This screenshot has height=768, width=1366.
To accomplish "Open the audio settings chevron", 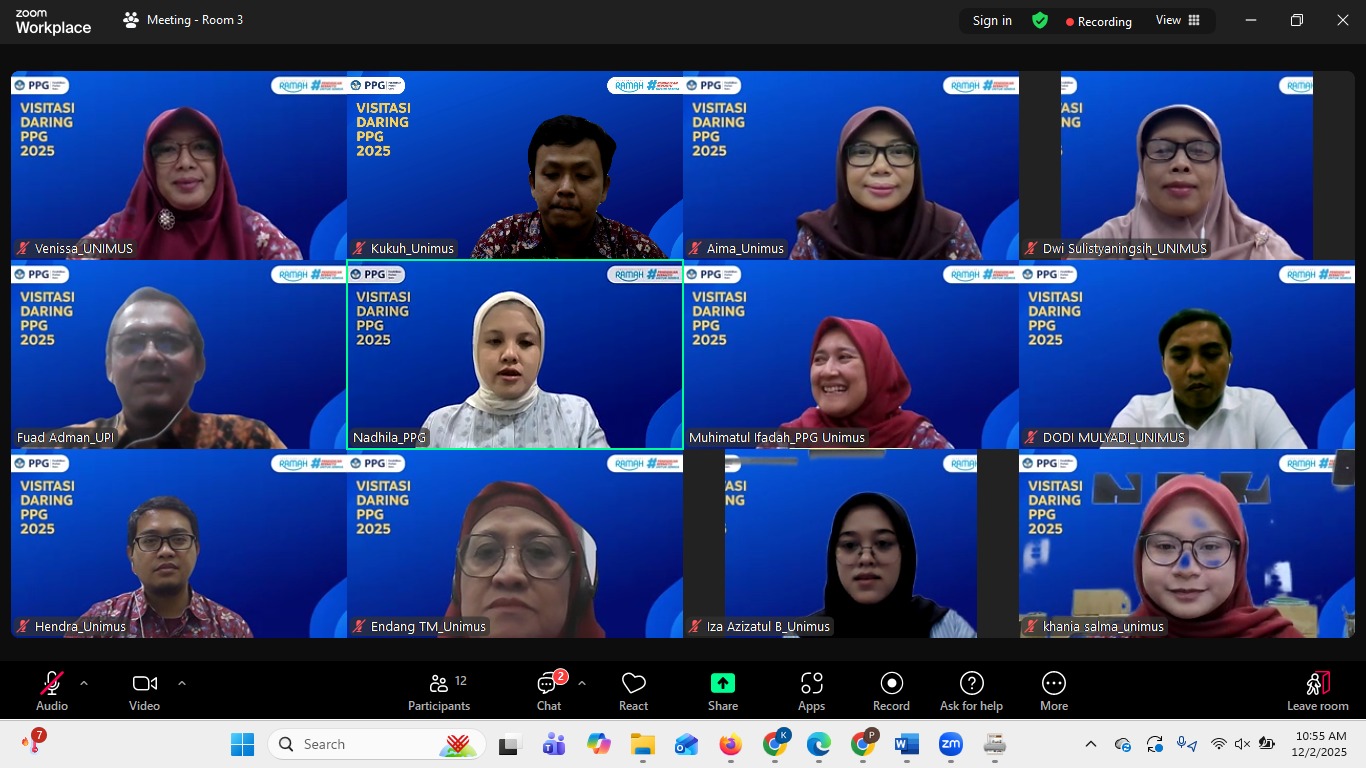I will [x=83, y=682].
